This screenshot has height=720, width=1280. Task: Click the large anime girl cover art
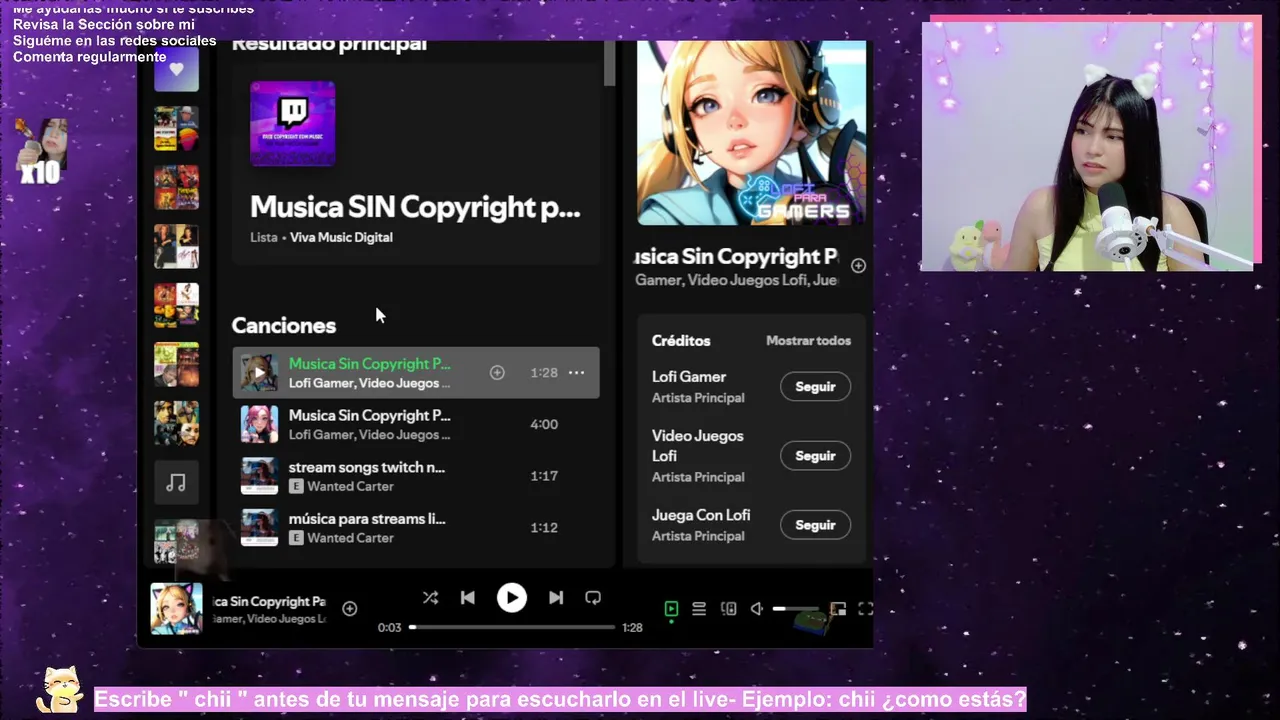point(752,133)
